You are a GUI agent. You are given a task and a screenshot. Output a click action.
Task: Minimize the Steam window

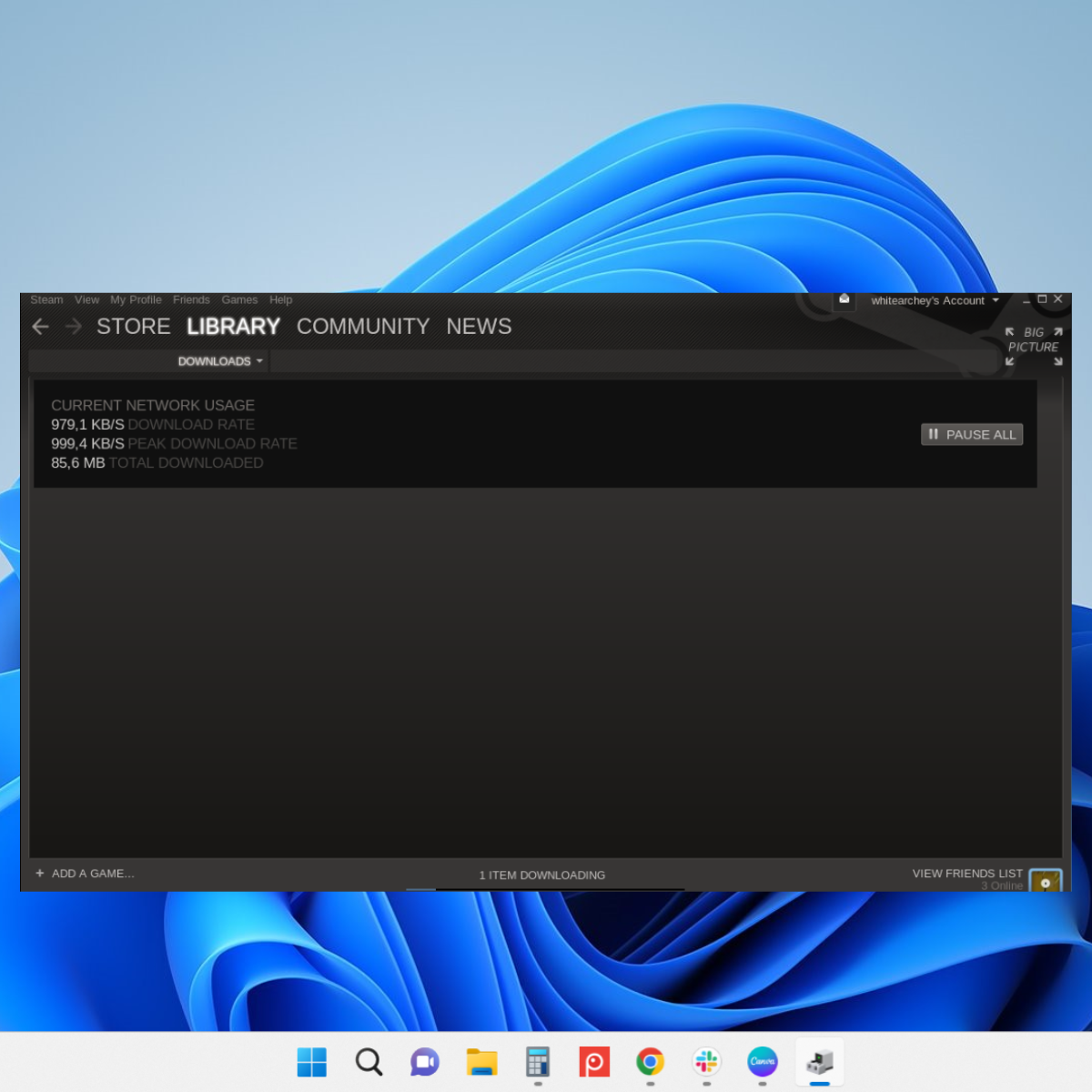coord(1026,299)
